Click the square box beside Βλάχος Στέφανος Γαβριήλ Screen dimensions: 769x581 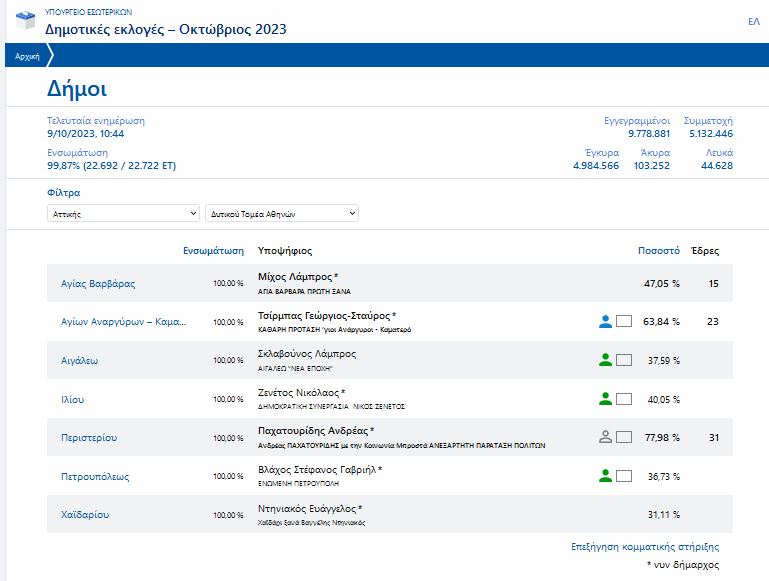(x=624, y=476)
